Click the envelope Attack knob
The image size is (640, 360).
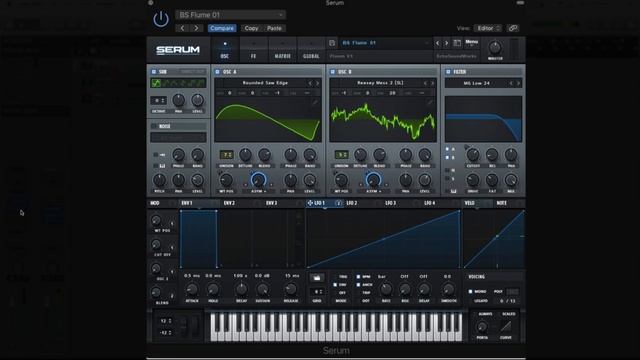[192, 290]
